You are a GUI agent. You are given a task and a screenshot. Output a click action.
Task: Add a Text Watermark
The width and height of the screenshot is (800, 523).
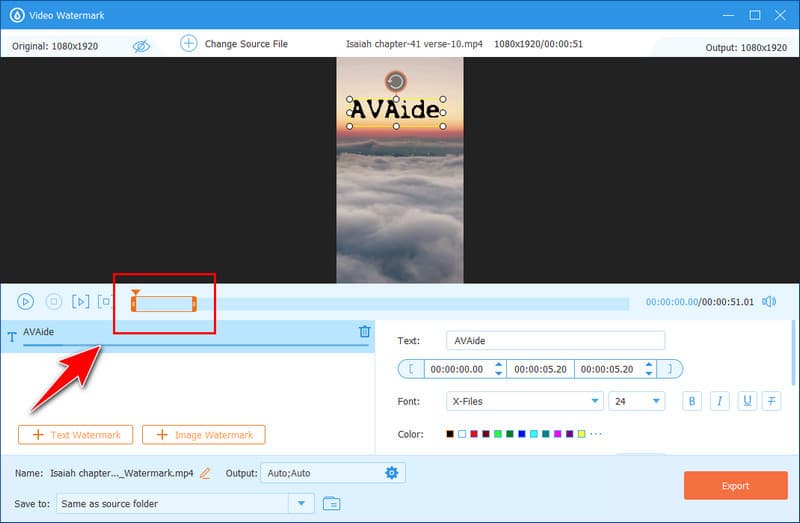click(76, 435)
